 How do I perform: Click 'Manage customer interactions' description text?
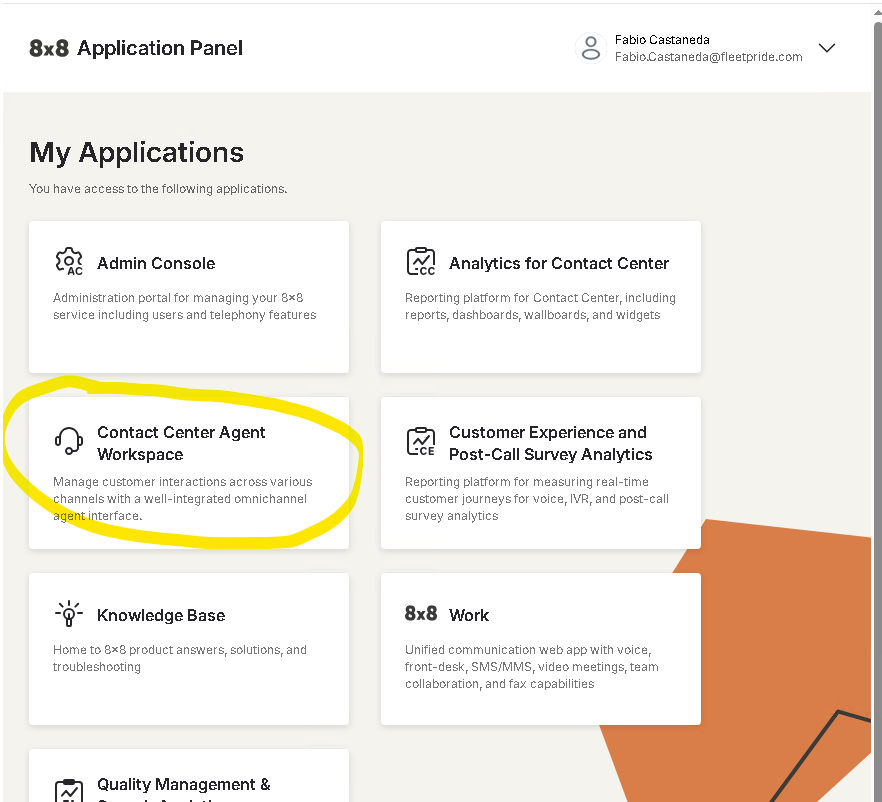pyautogui.click(x=182, y=499)
